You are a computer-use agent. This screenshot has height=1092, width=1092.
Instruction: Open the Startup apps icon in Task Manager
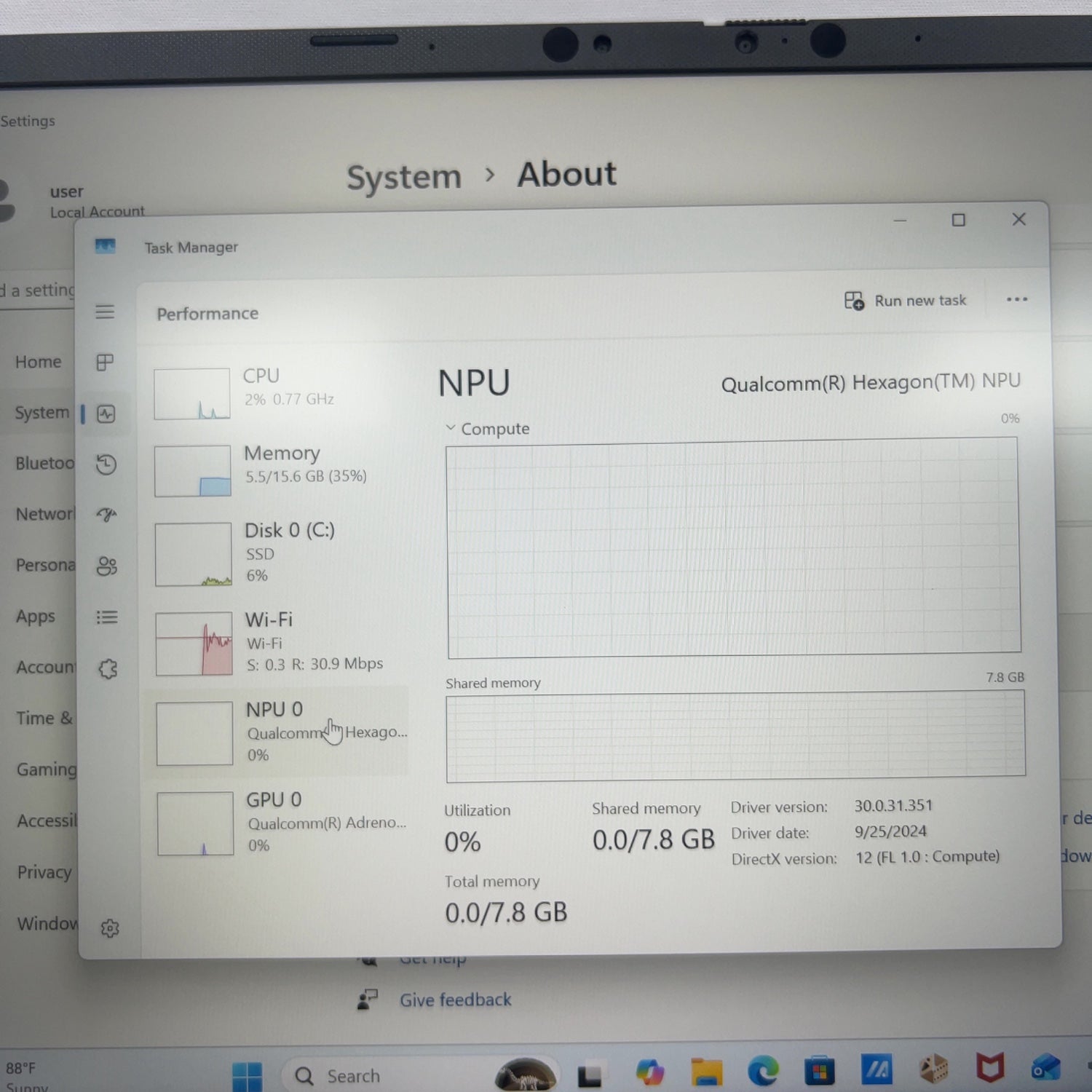click(x=106, y=515)
